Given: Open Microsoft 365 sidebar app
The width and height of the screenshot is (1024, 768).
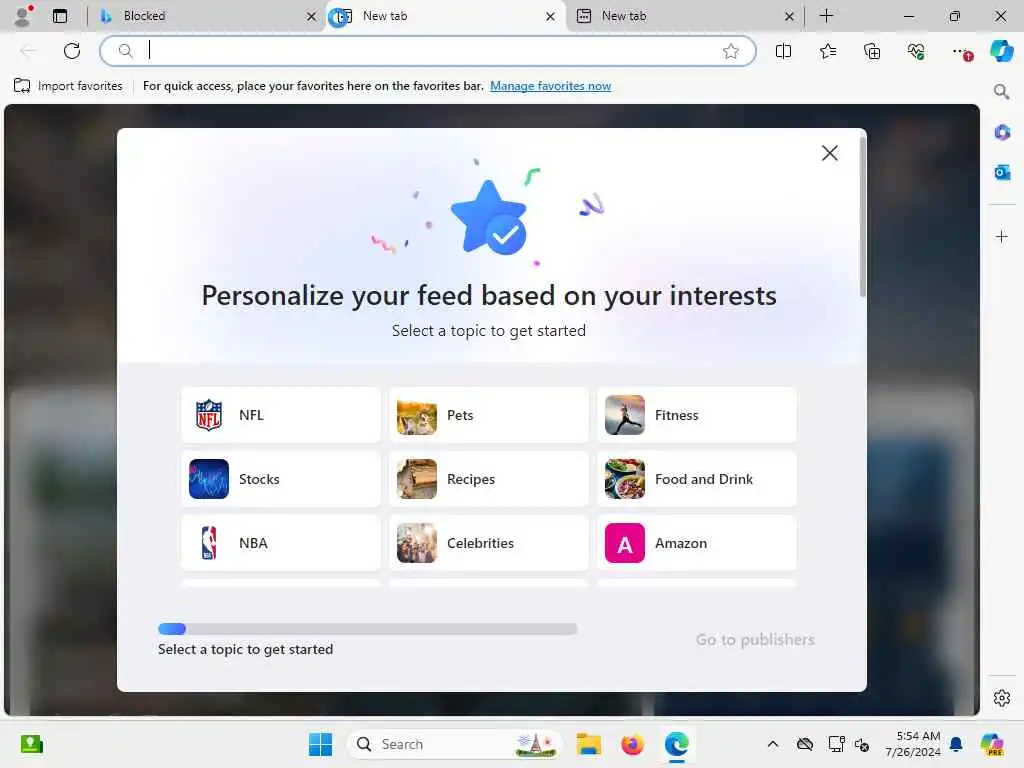Looking at the screenshot, I should [1002, 133].
